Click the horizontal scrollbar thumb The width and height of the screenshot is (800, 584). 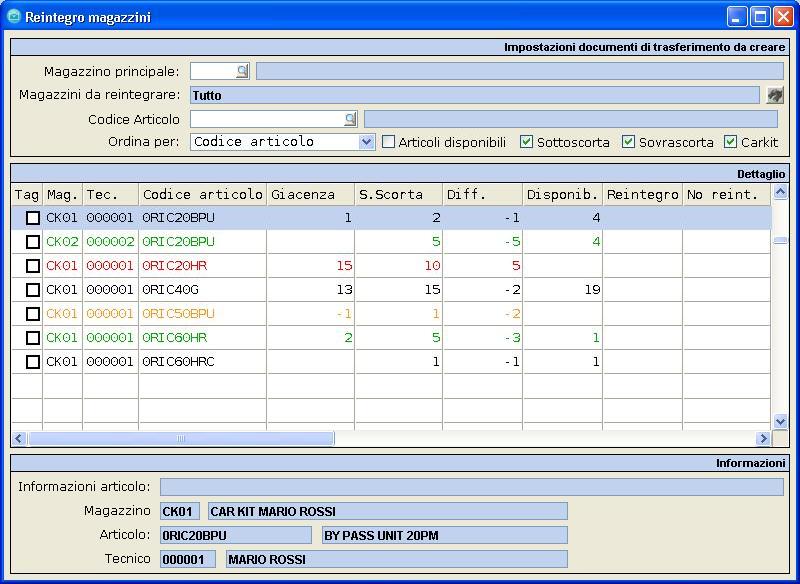[181, 438]
